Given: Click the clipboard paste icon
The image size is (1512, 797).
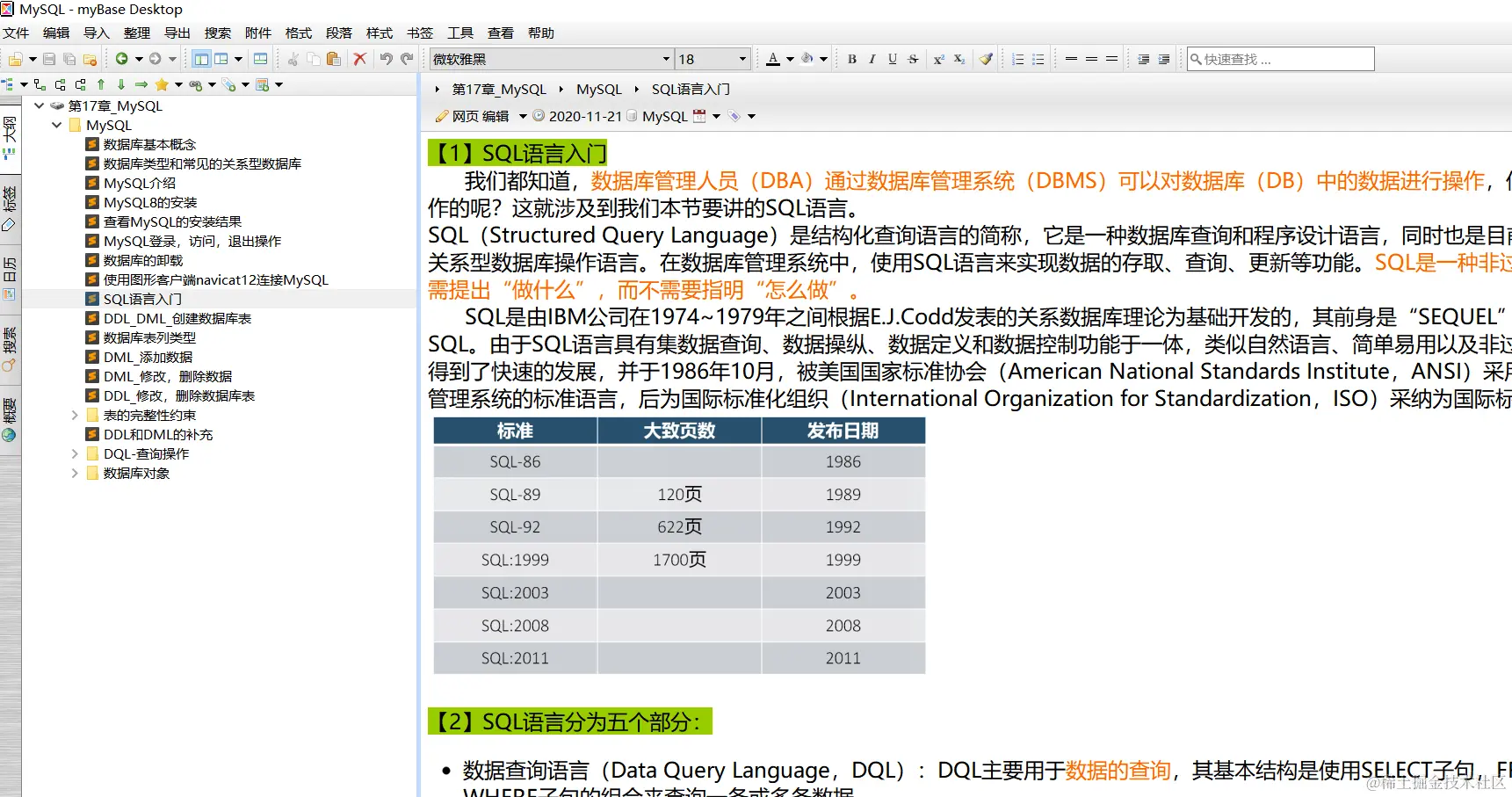Looking at the screenshot, I should tap(334, 59).
